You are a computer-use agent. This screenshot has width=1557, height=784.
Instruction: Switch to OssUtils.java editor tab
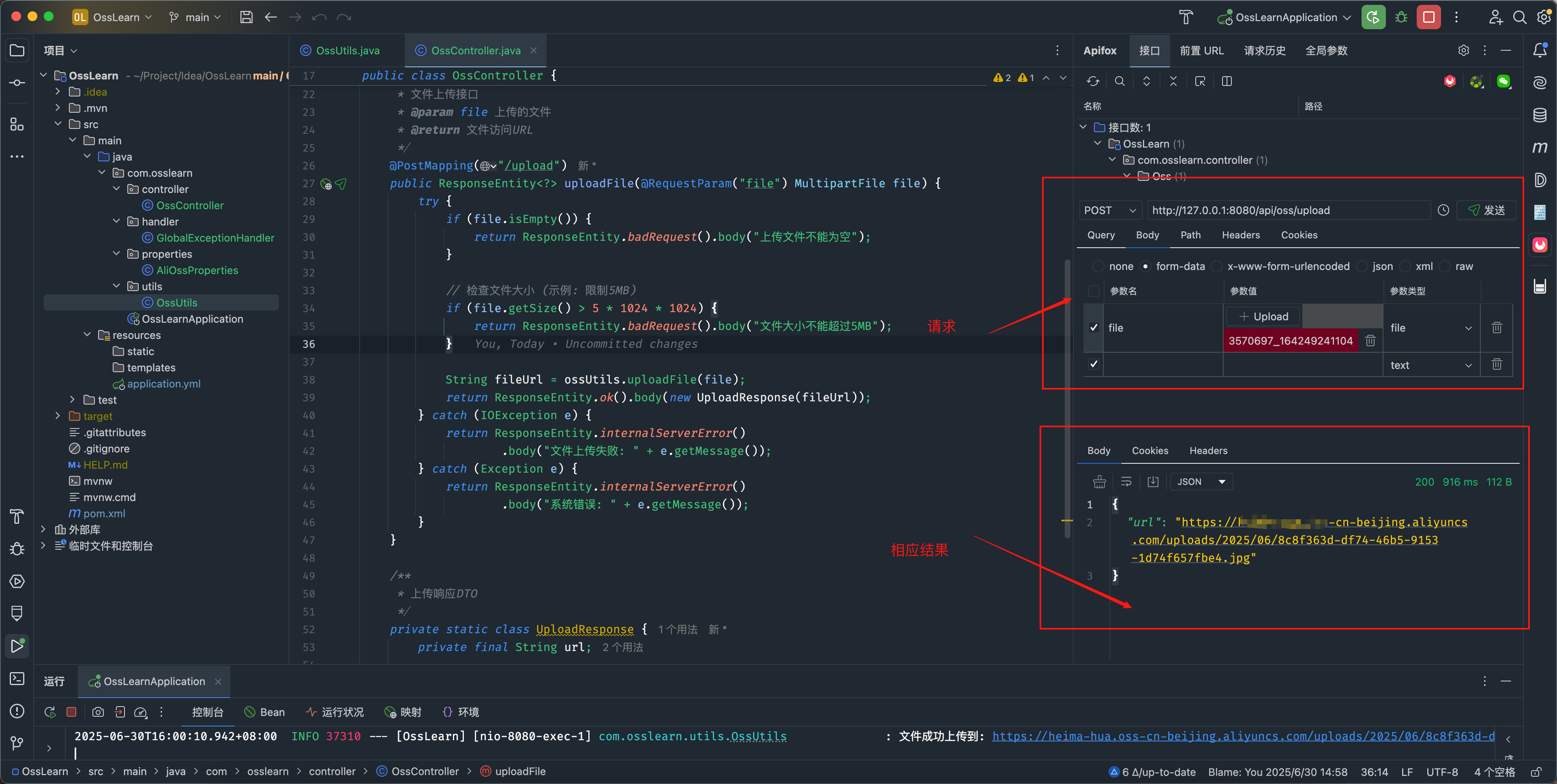pos(347,51)
